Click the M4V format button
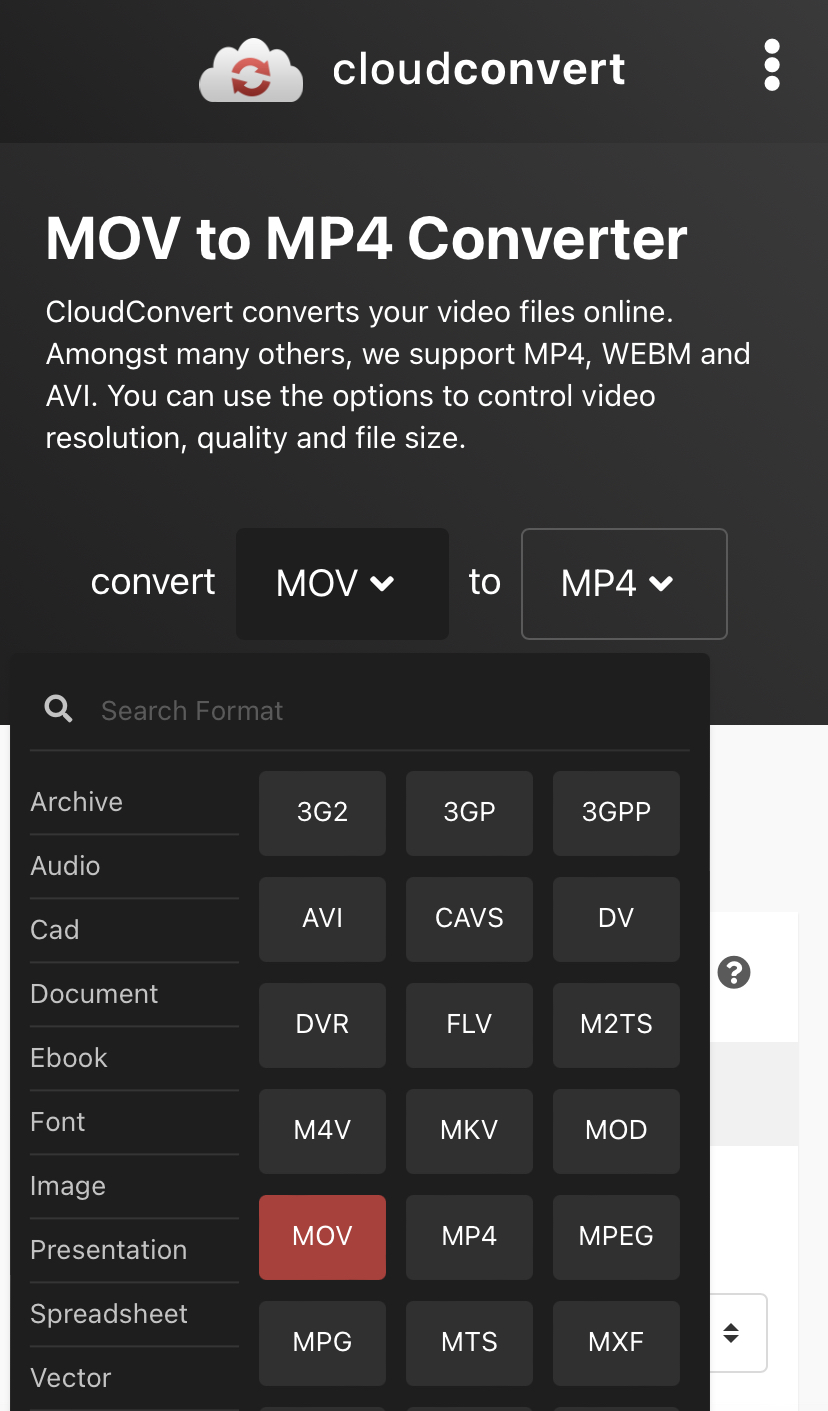Viewport: 828px width, 1411px height. pyautogui.click(x=322, y=1131)
